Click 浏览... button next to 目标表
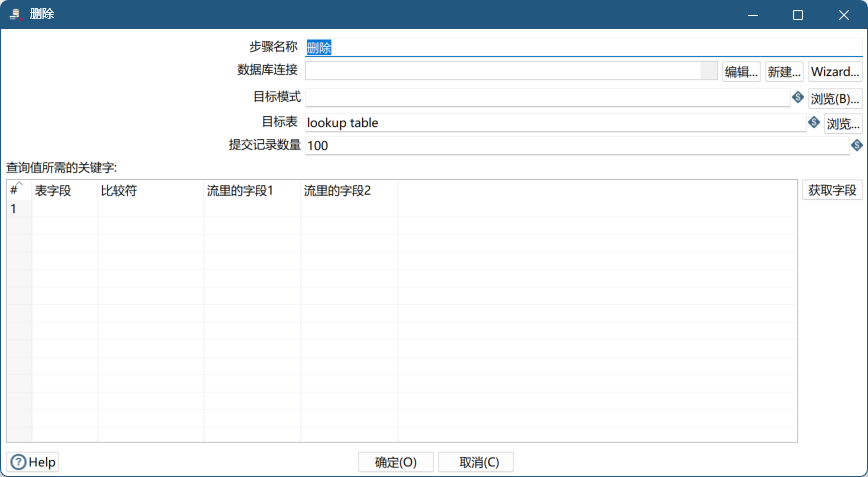The height and width of the screenshot is (477, 868). [x=842, y=124]
